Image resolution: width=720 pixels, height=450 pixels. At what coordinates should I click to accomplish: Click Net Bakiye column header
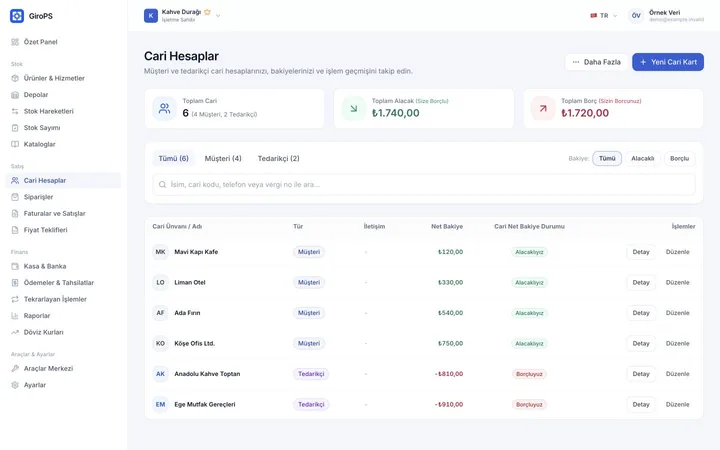(447, 226)
